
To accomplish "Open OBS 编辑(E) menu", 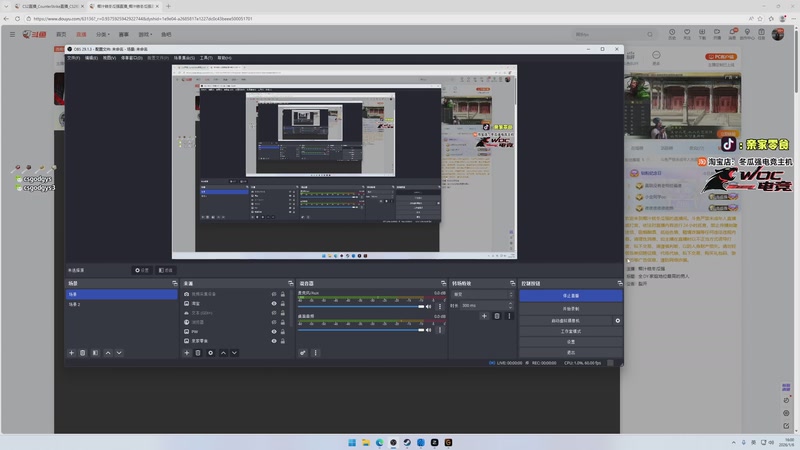I will click(x=91, y=58).
